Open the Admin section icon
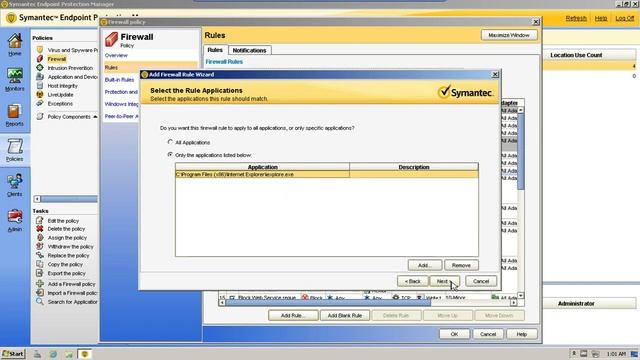Image resolution: width=640 pixels, height=360 pixels. click(x=15, y=217)
